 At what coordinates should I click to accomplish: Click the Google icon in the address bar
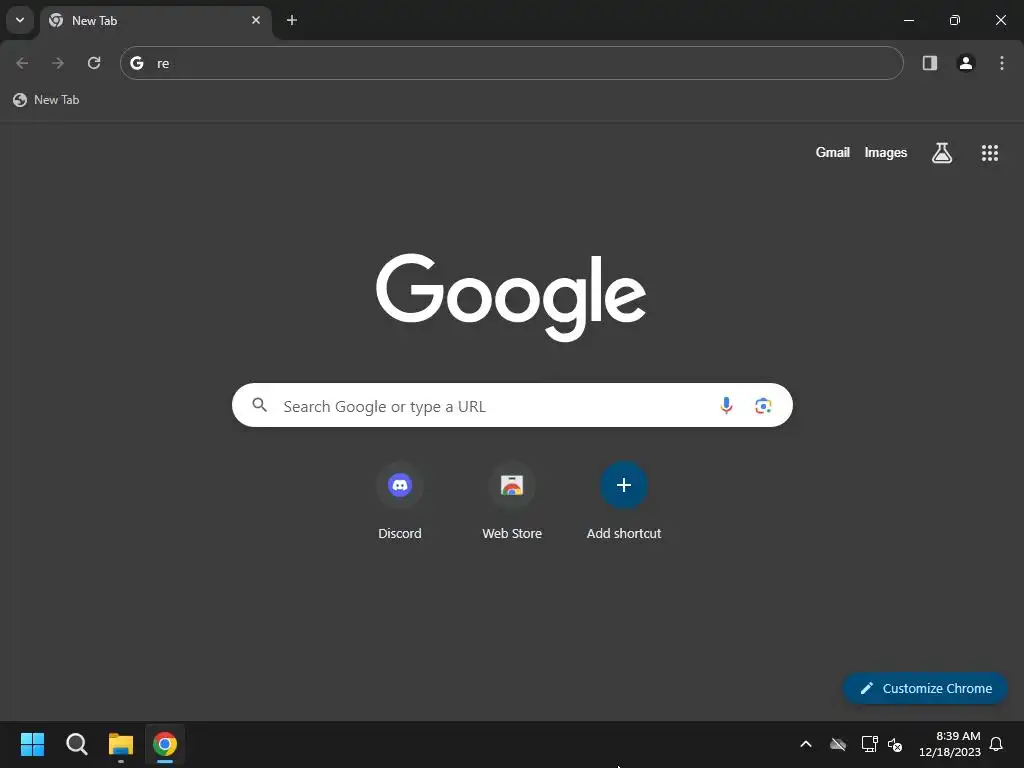click(x=136, y=63)
